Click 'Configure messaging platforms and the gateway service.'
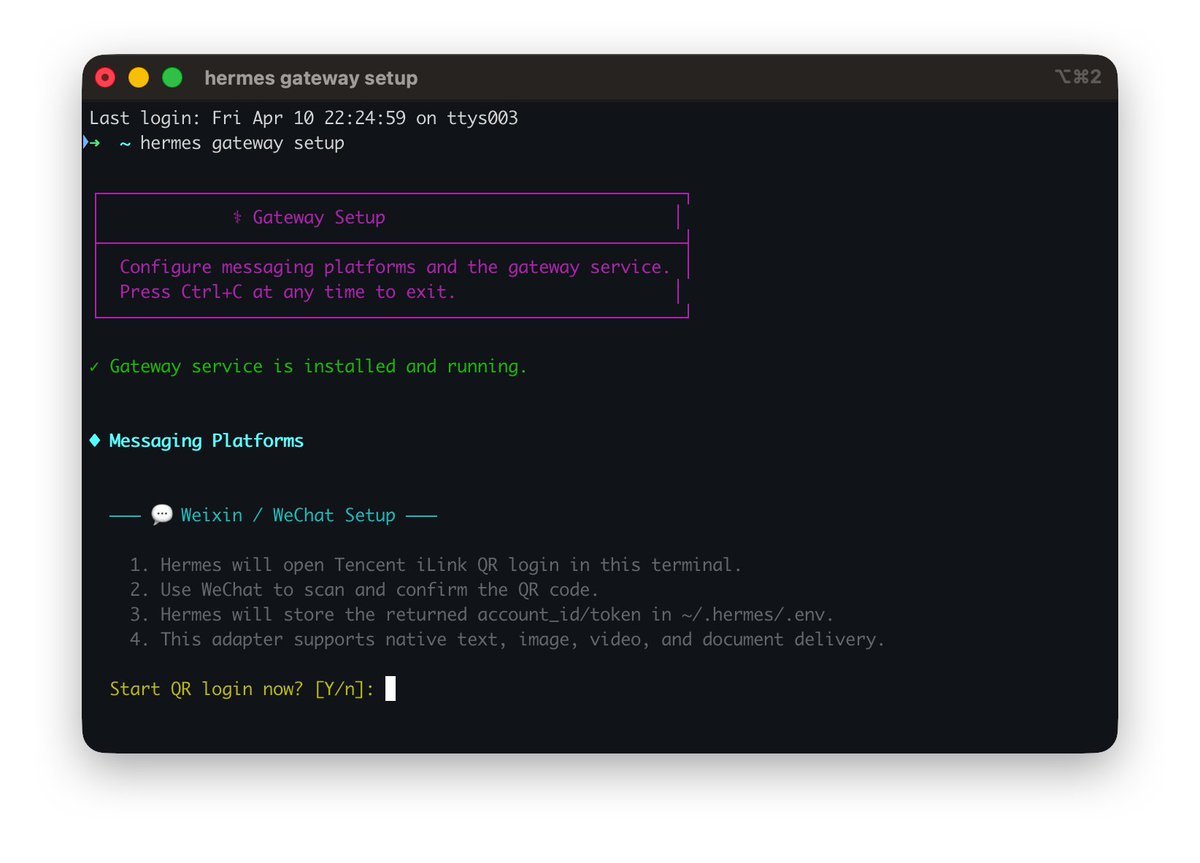The width and height of the screenshot is (1200, 863). click(x=395, y=267)
